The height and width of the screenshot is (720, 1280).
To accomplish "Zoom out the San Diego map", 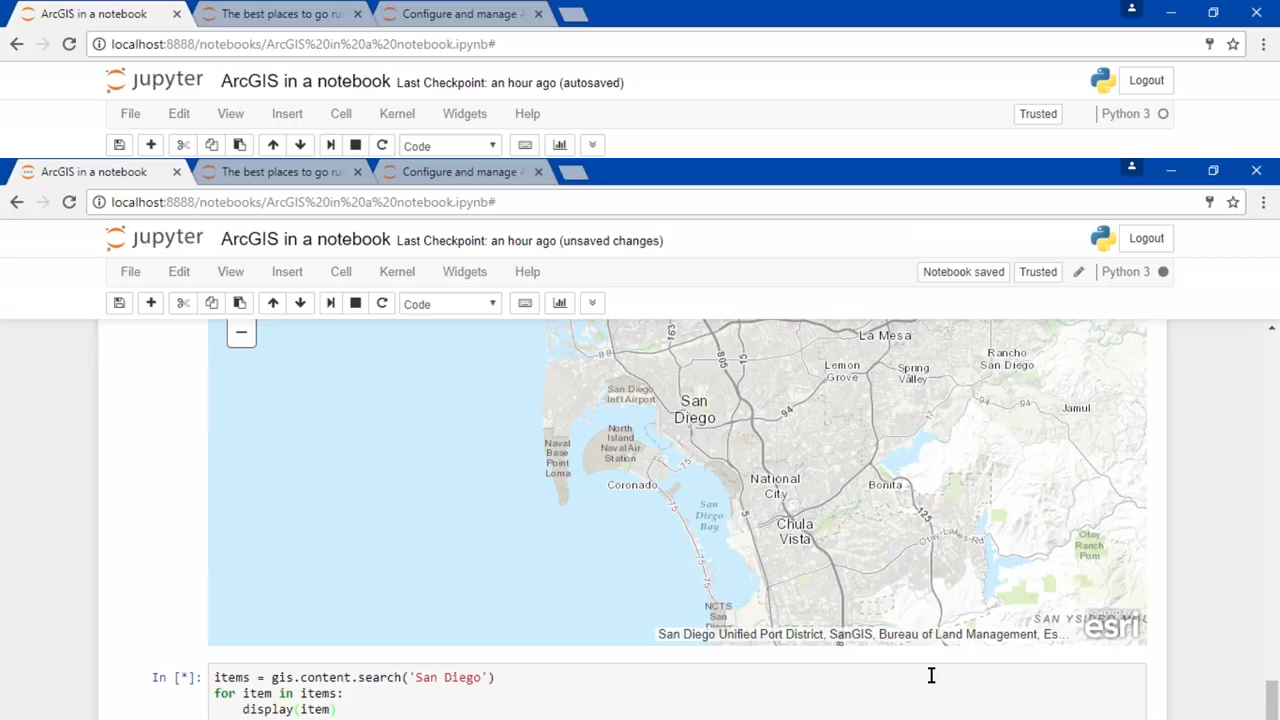I will pyautogui.click(x=241, y=333).
